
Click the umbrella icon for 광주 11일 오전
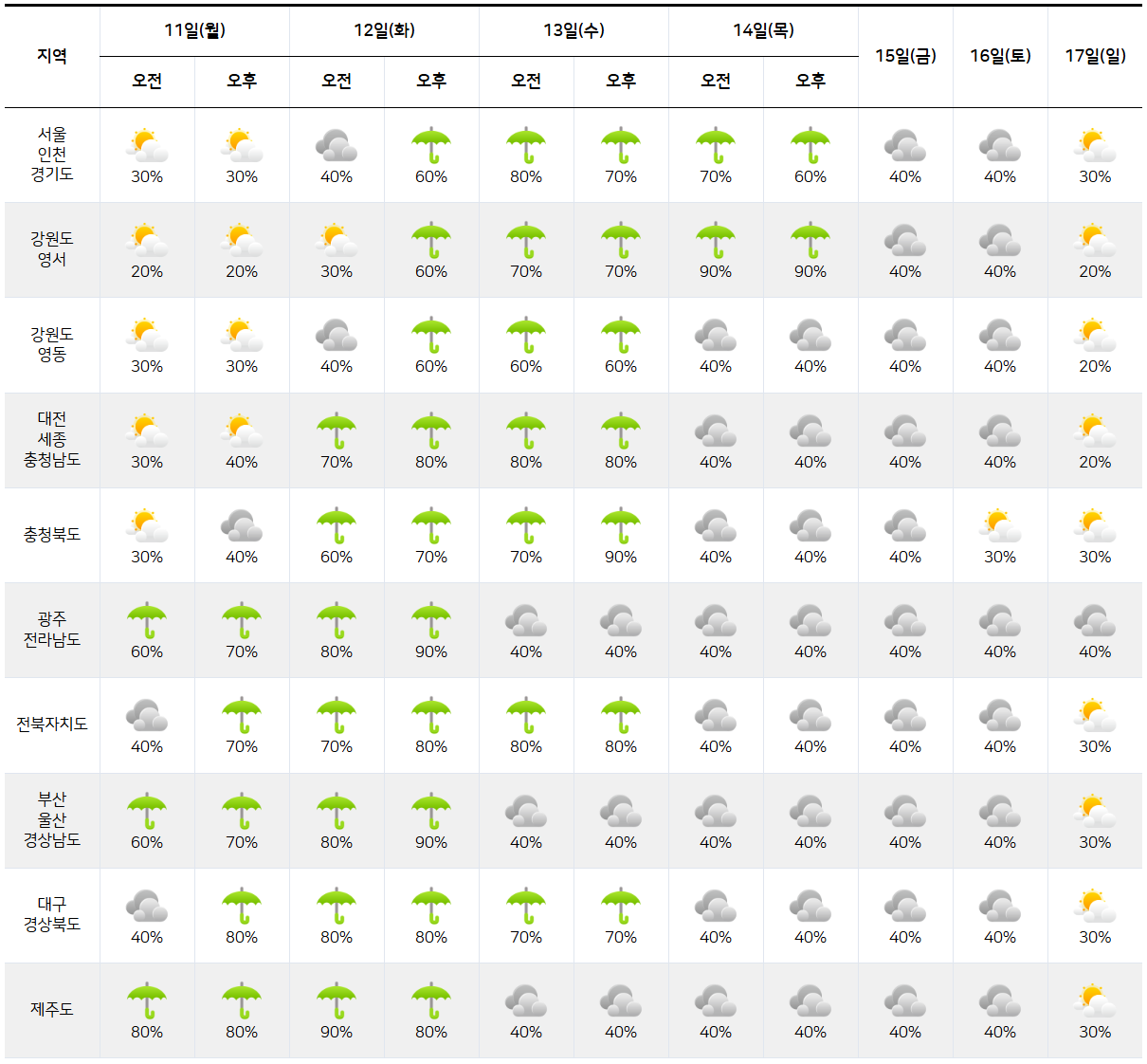tap(147, 621)
